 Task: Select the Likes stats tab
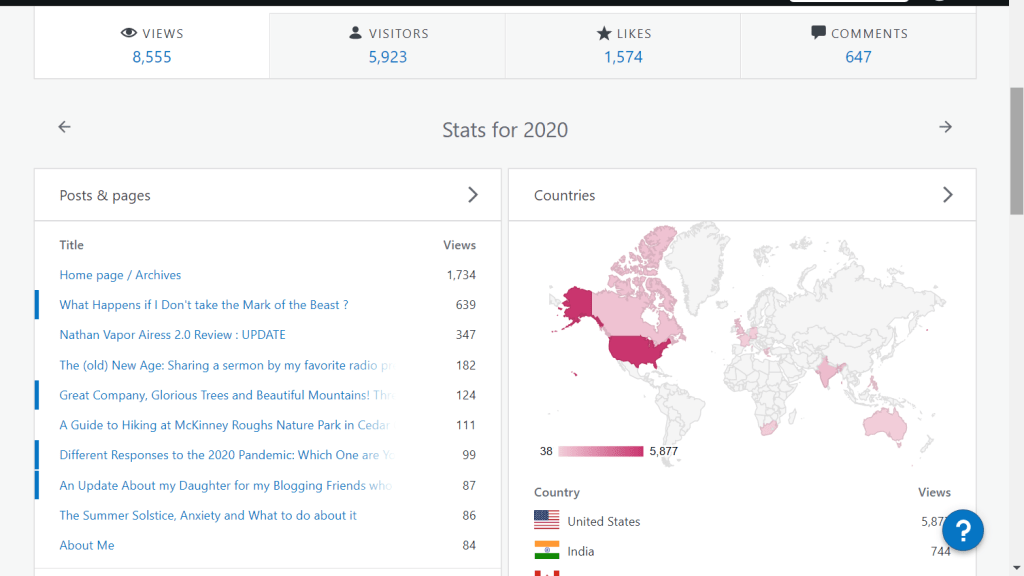pos(622,45)
